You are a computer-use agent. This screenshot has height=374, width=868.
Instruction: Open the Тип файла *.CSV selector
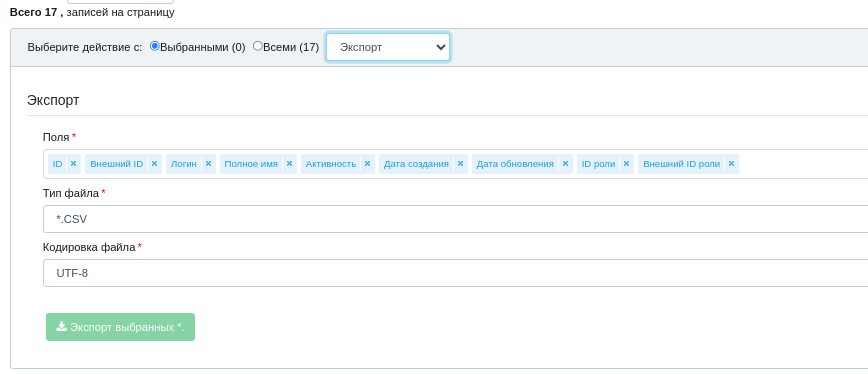(x=455, y=219)
